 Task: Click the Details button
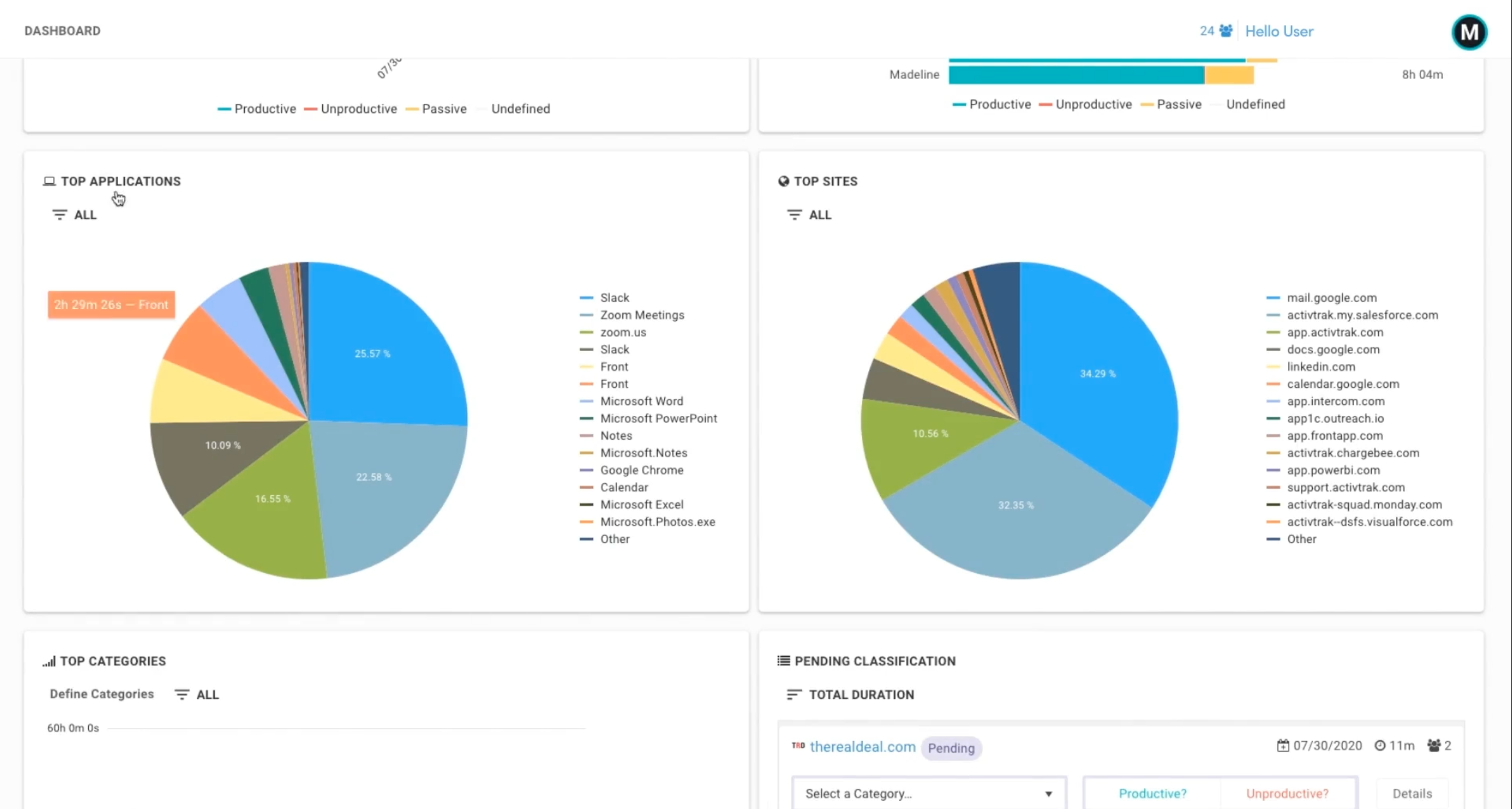point(1412,793)
